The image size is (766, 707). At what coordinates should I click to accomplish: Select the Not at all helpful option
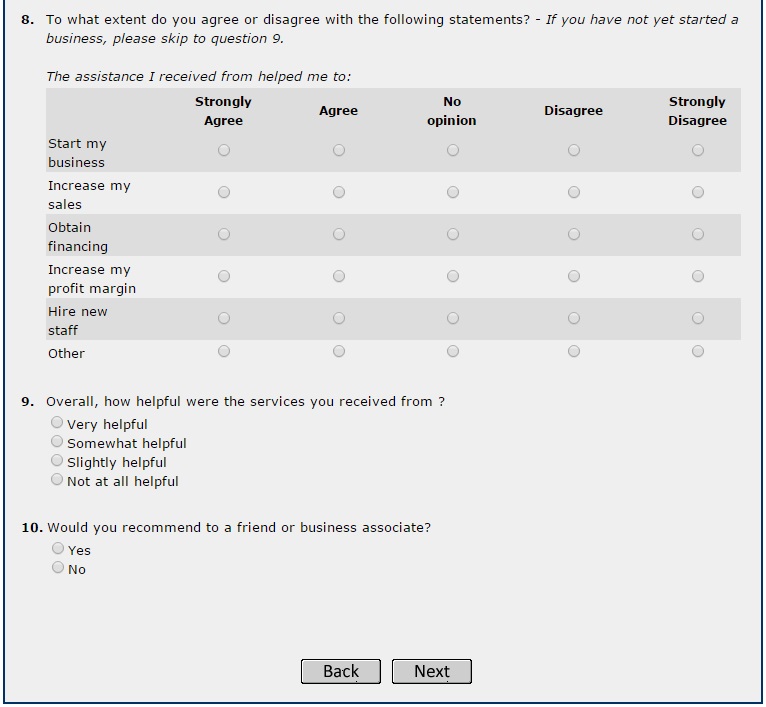(58, 480)
